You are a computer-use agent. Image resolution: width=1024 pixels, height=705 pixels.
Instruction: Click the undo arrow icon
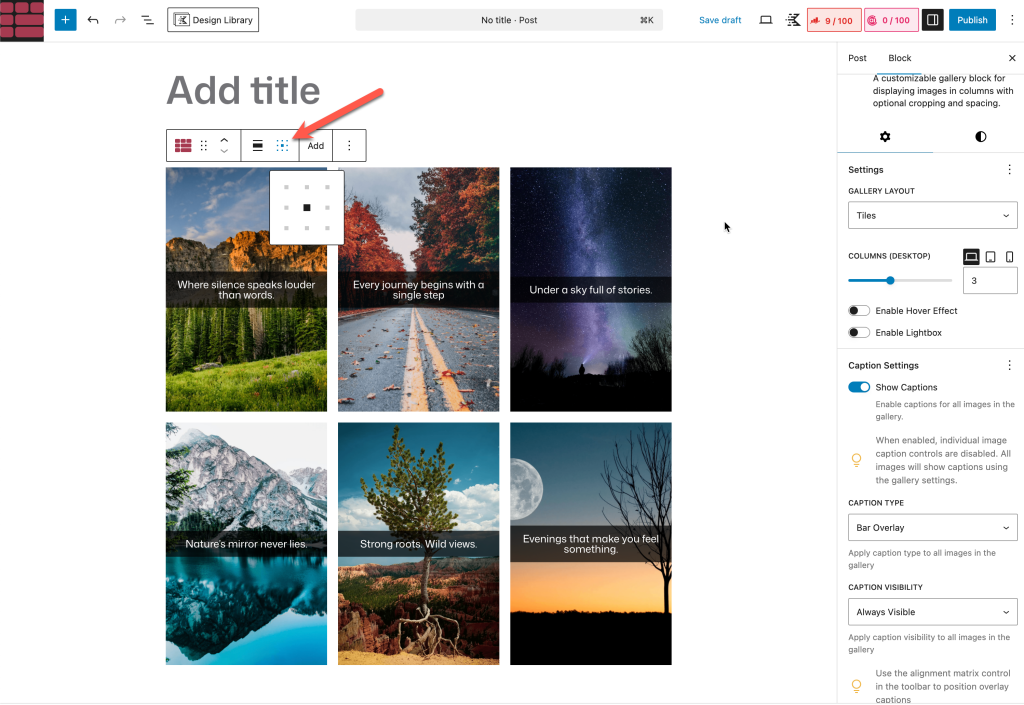click(x=93, y=20)
